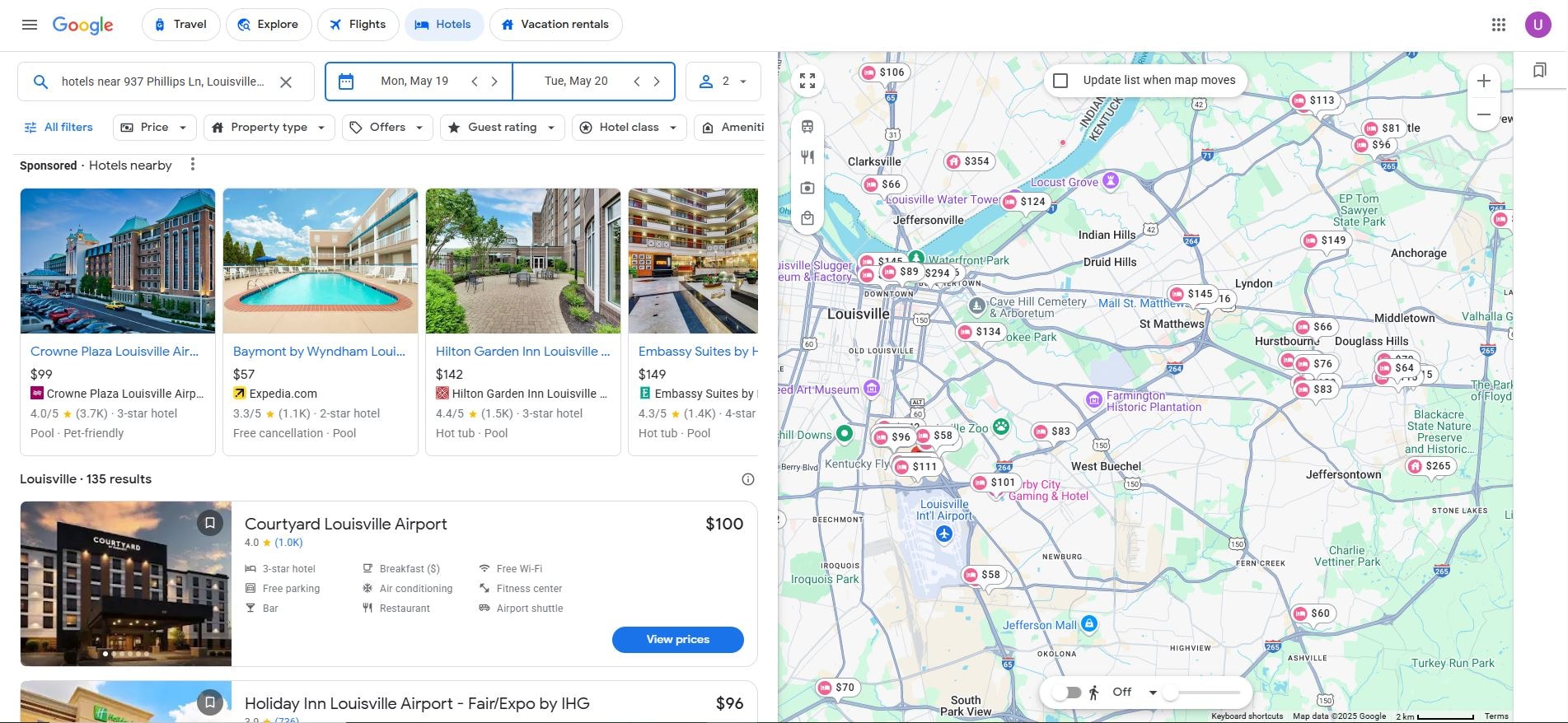Go to next check-out date
Image resolution: width=1568 pixels, height=723 pixels.
(x=657, y=82)
